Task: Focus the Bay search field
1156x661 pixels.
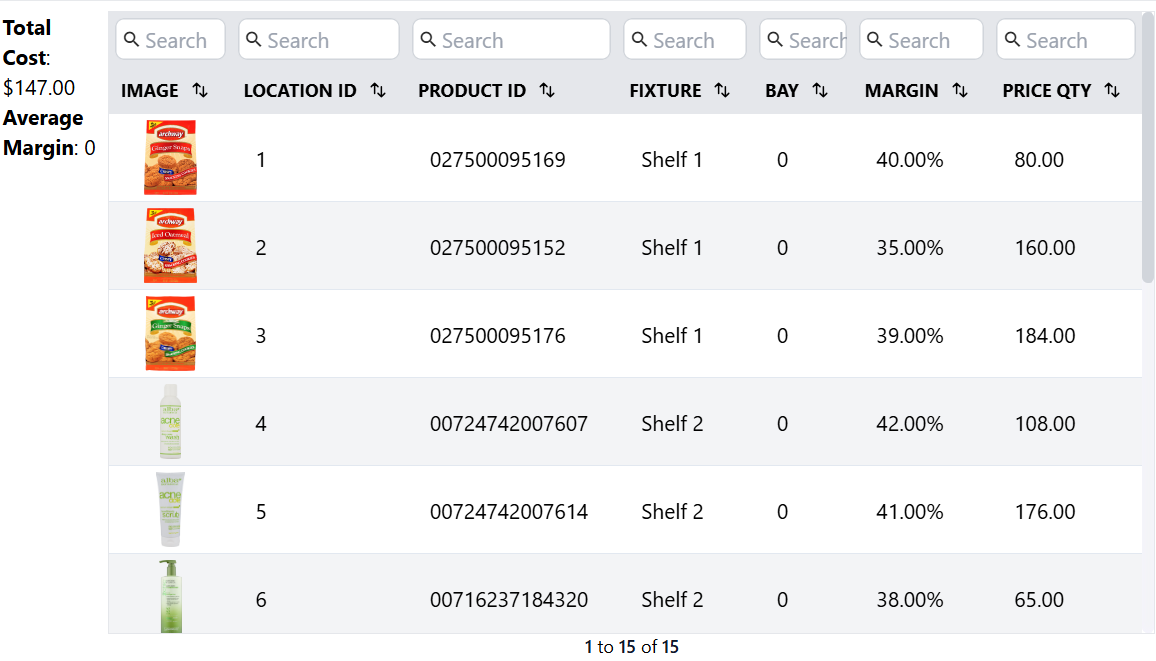Action: [803, 40]
